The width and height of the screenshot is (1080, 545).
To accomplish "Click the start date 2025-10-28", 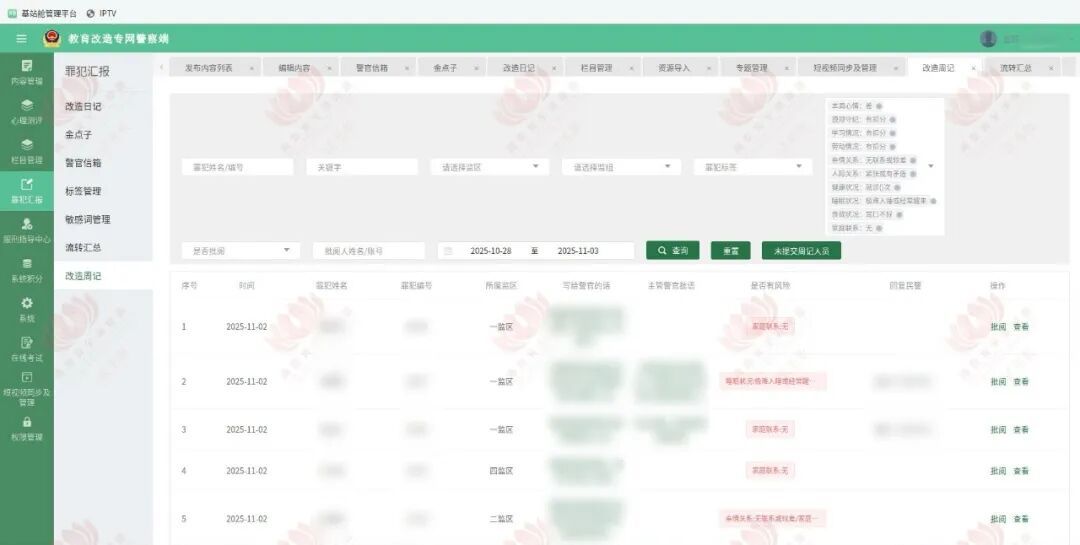I will click(x=490, y=251).
